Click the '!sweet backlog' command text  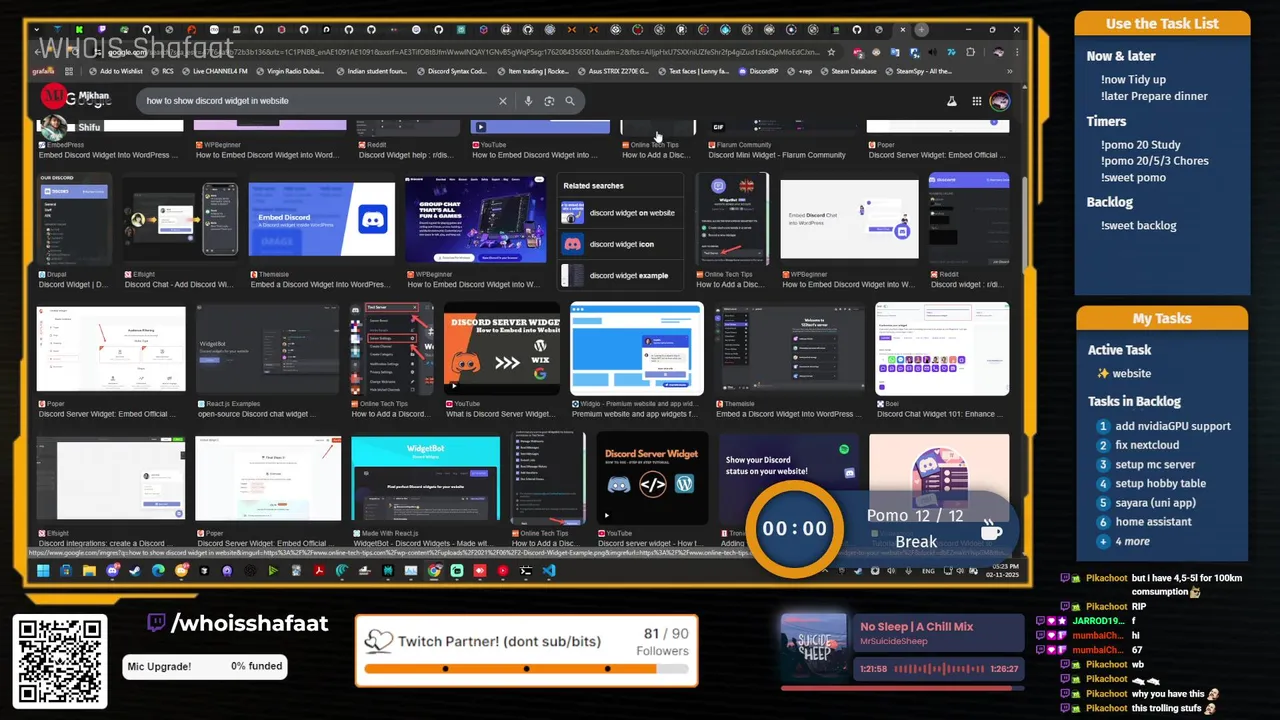tap(1138, 225)
